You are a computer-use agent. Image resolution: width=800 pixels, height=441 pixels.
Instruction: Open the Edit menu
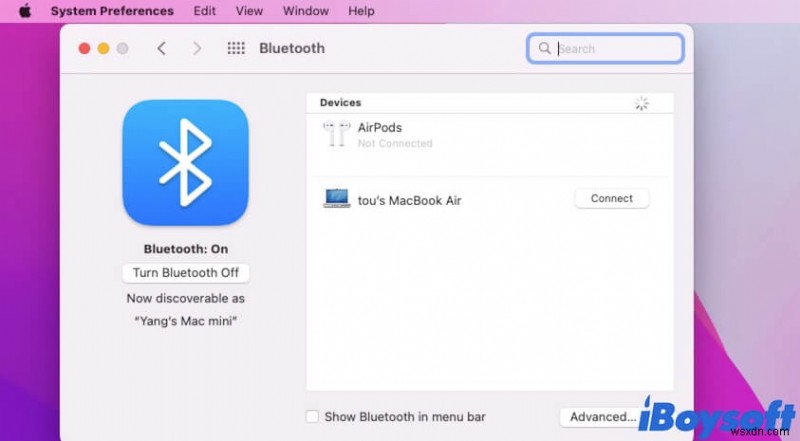pos(205,11)
